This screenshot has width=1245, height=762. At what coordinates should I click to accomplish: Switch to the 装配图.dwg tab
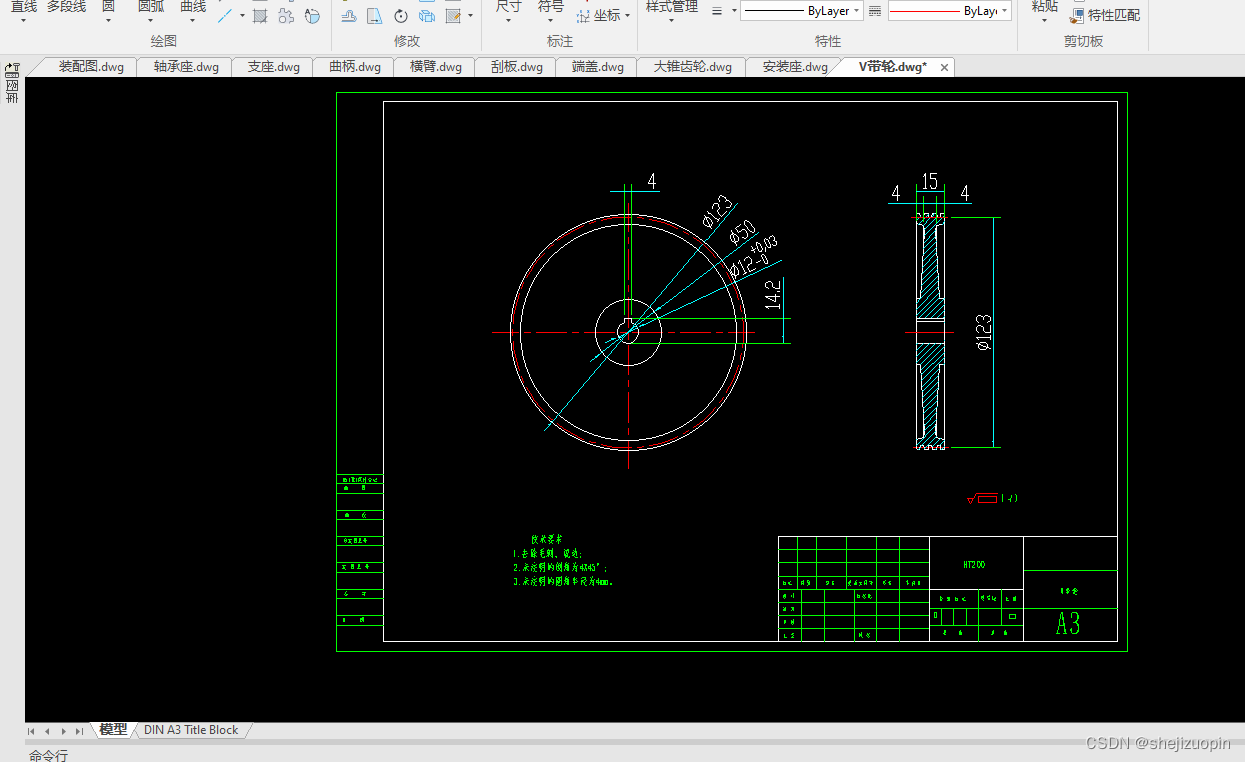tap(91, 67)
